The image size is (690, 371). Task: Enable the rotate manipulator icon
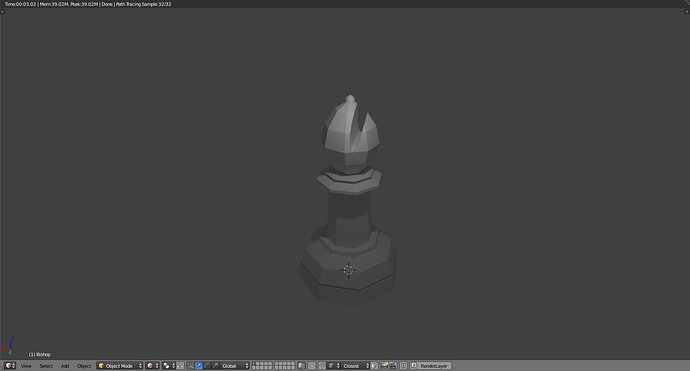tap(207, 366)
